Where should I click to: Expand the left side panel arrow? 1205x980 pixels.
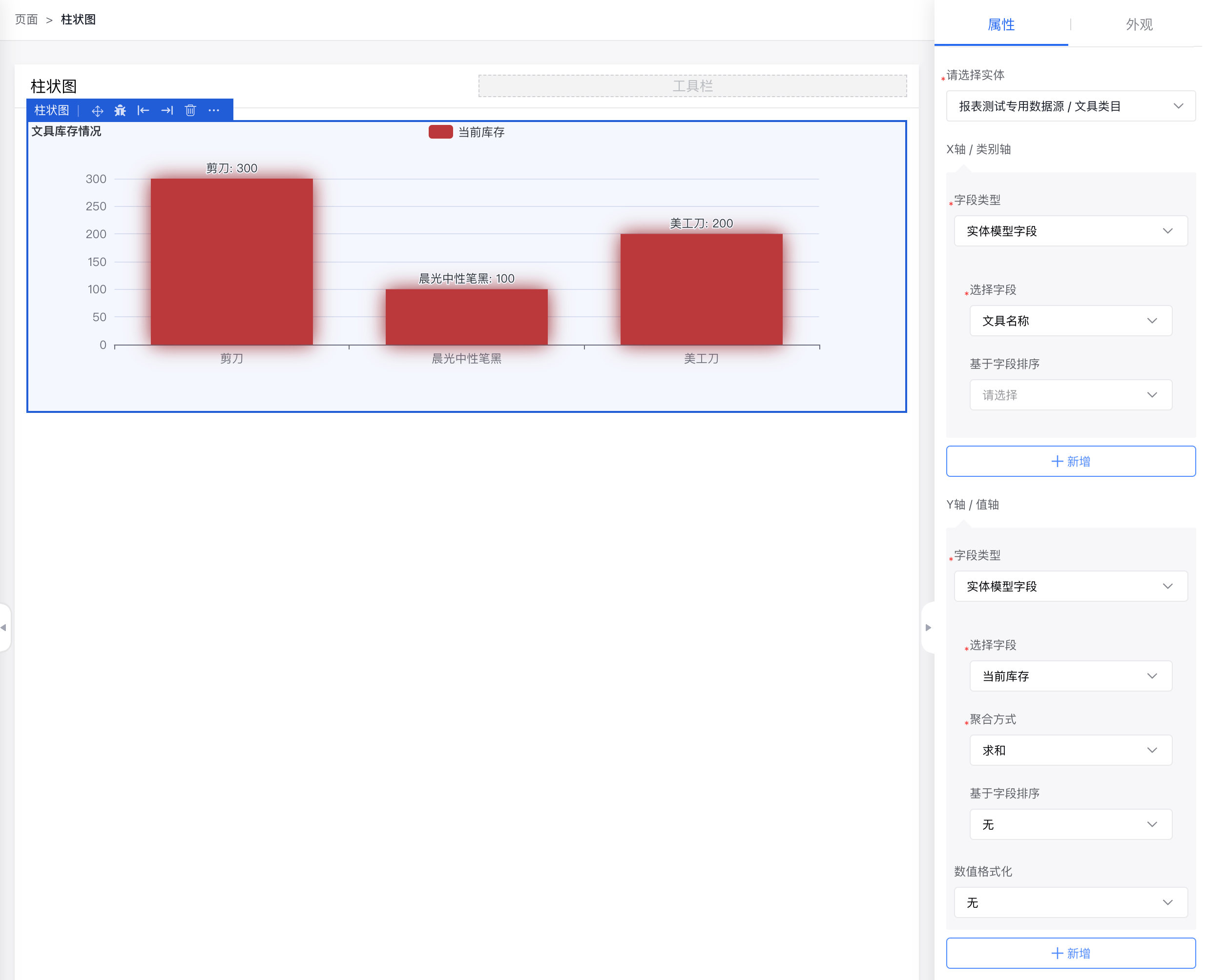coord(4,628)
